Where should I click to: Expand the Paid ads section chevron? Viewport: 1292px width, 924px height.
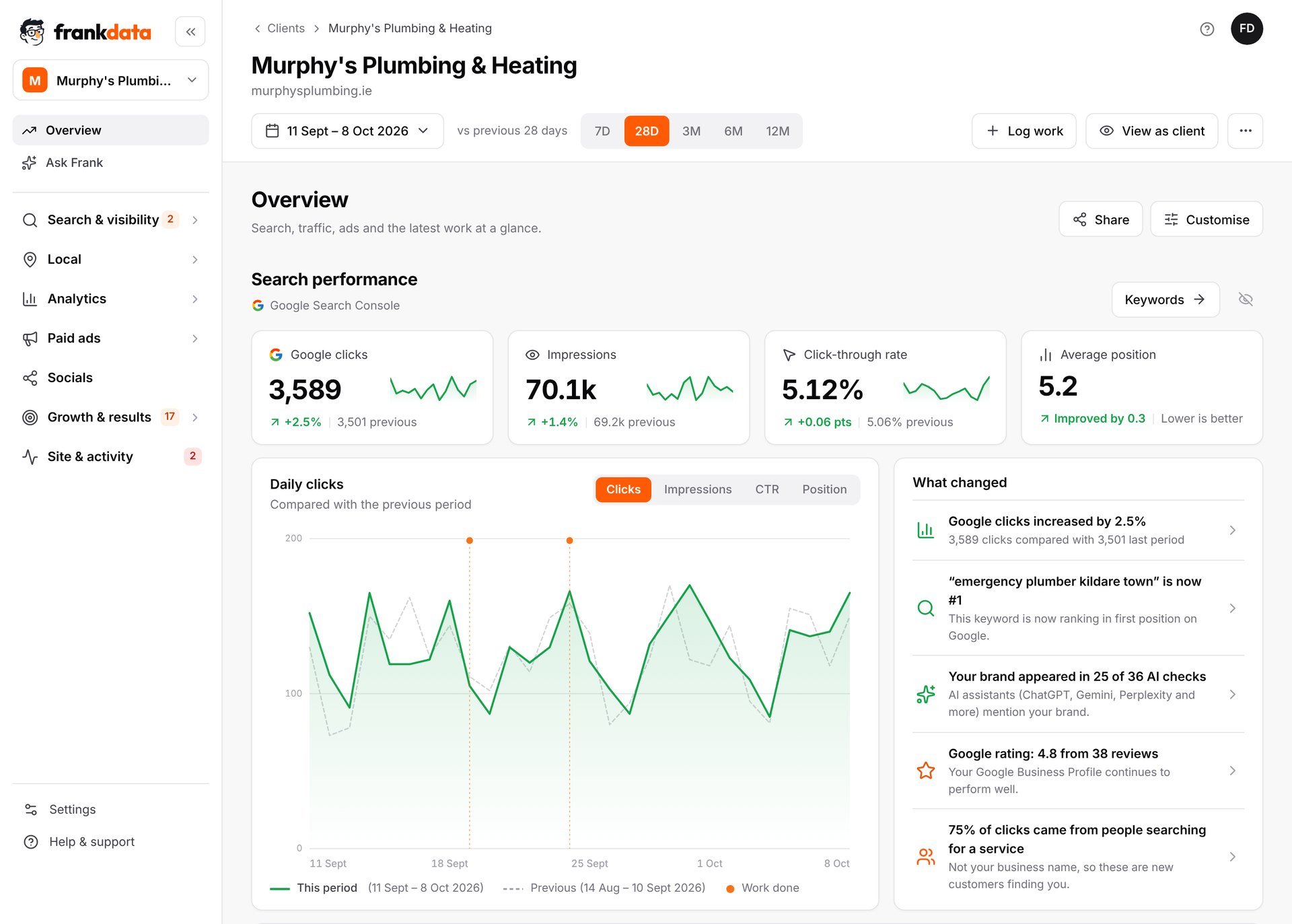click(x=195, y=339)
